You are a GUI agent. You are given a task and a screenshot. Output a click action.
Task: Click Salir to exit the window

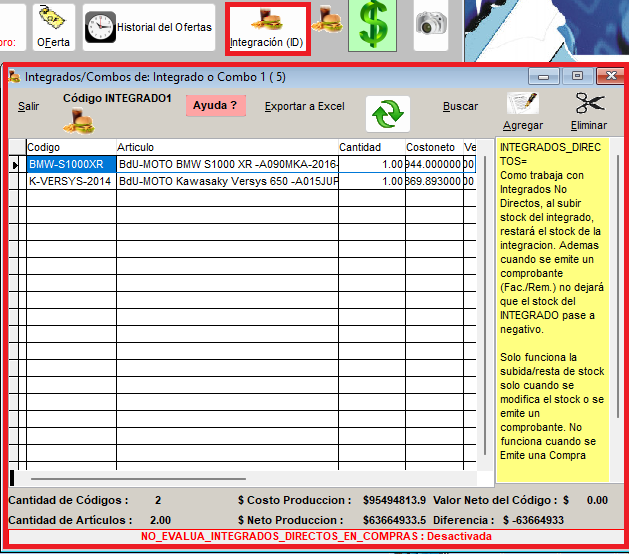(x=29, y=106)
